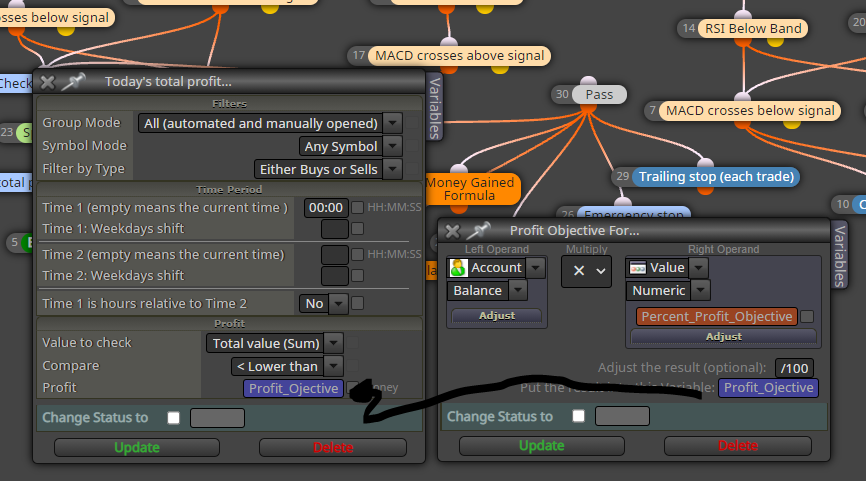Open the Value to check dropdown
The width and height of the screenshot is (866, 481).
334,343
